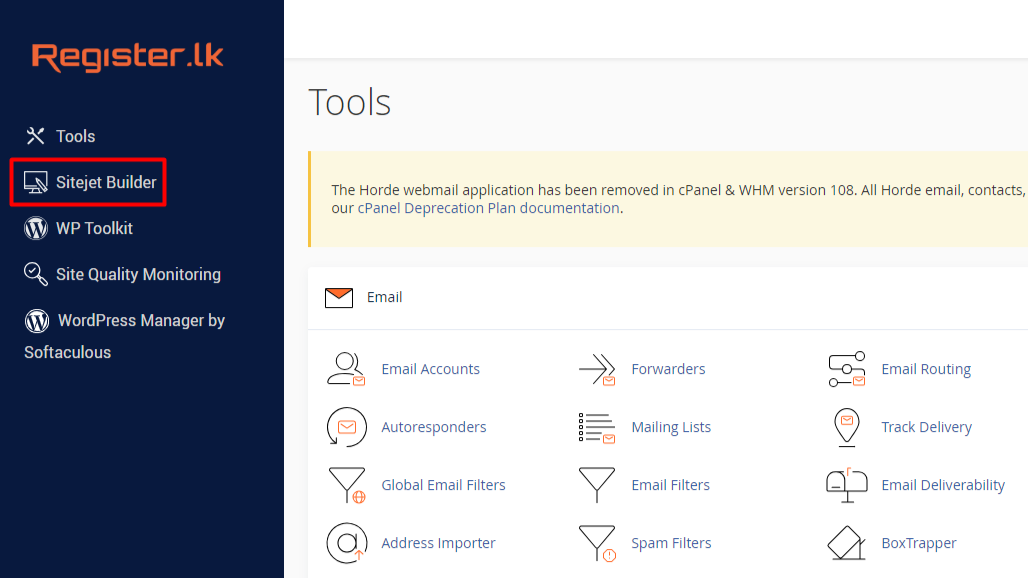The width and height of the screenshot is (1028, 578).
Task: Open WordPress Manager by Softaculous
Action: coord(125,336)
